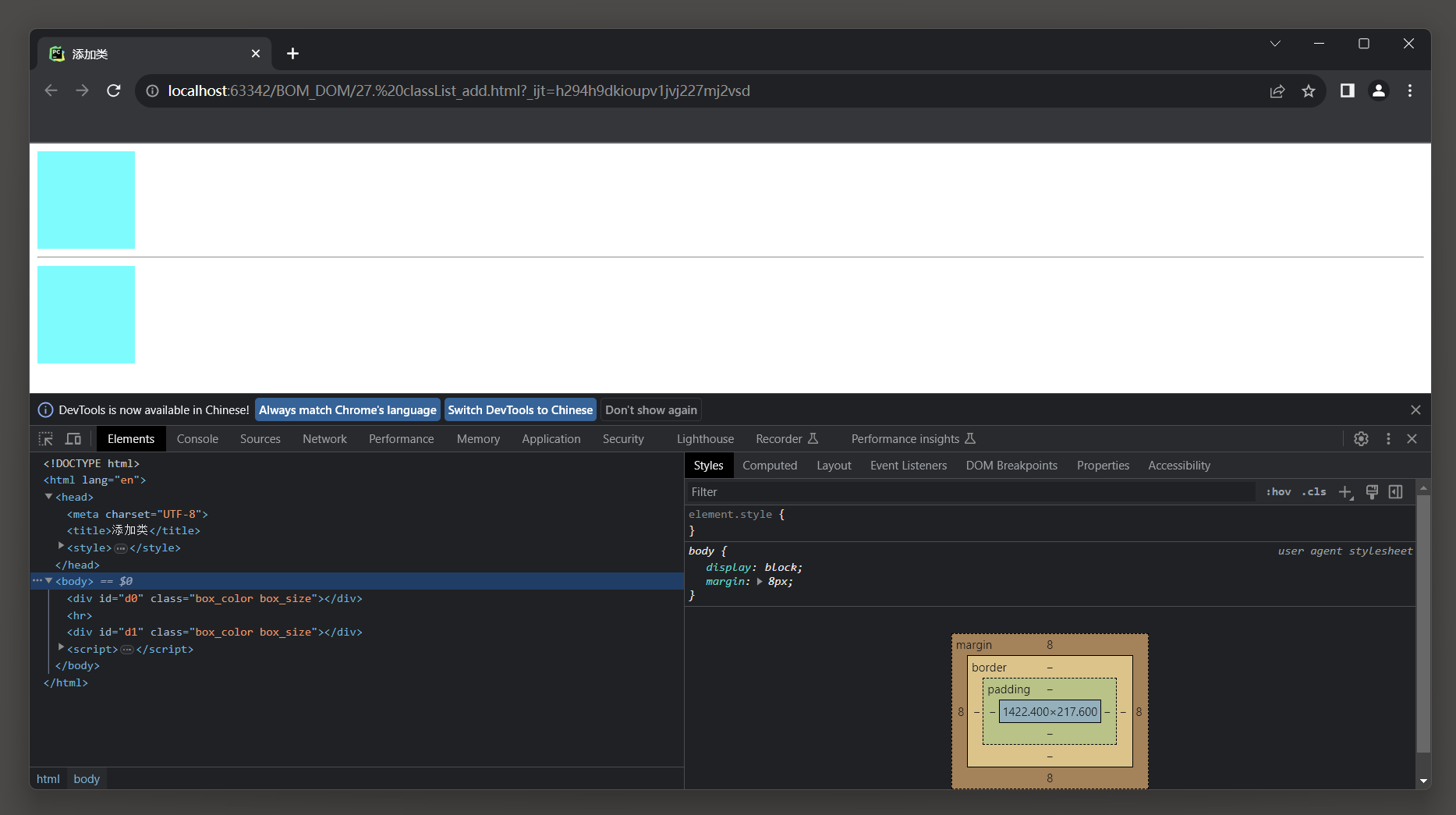Select the Layout sidebar tab
This screenshot has height=815, width=1456.
tap(834, 466)
